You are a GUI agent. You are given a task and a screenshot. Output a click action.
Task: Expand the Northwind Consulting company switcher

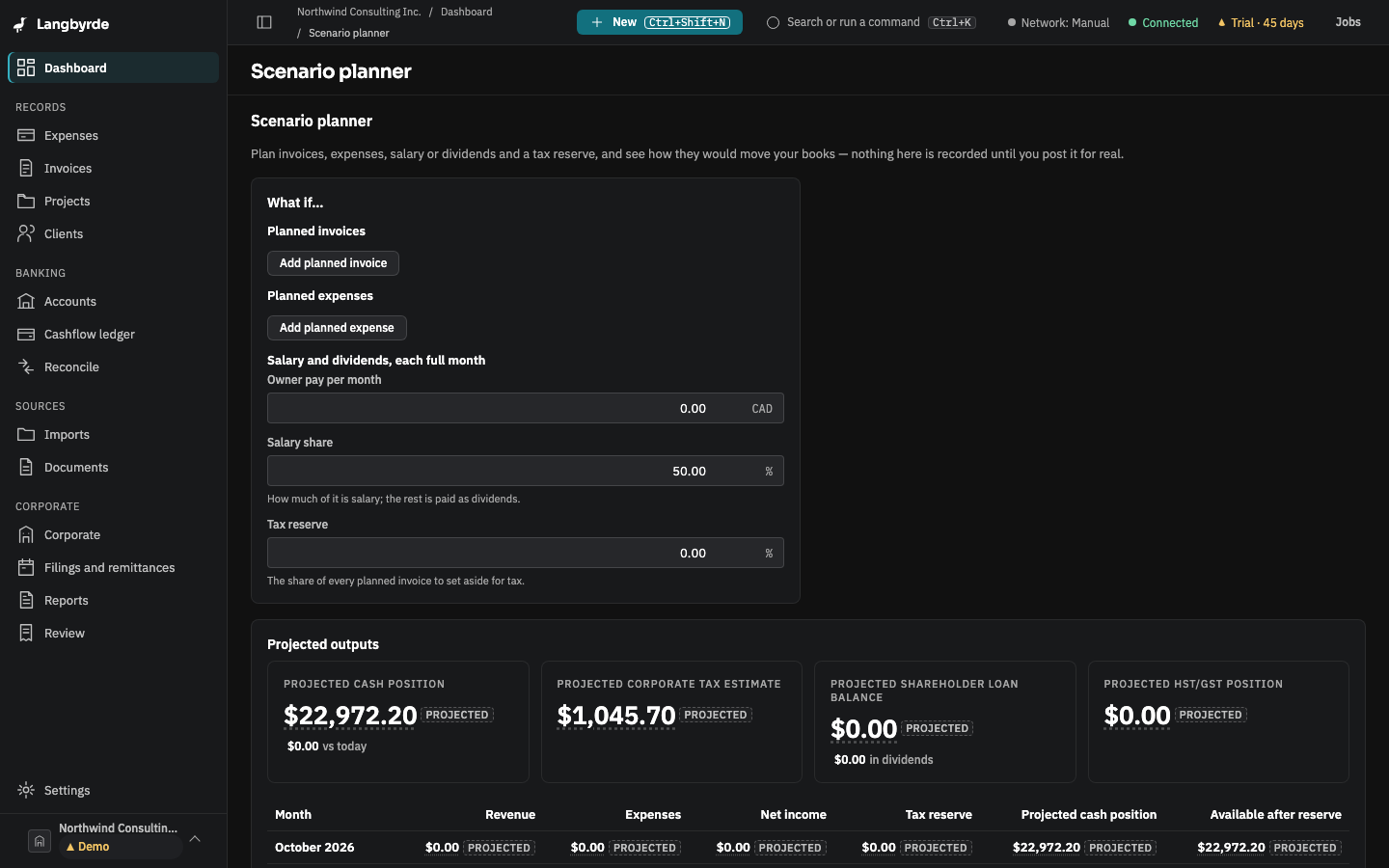coord(195,839)
